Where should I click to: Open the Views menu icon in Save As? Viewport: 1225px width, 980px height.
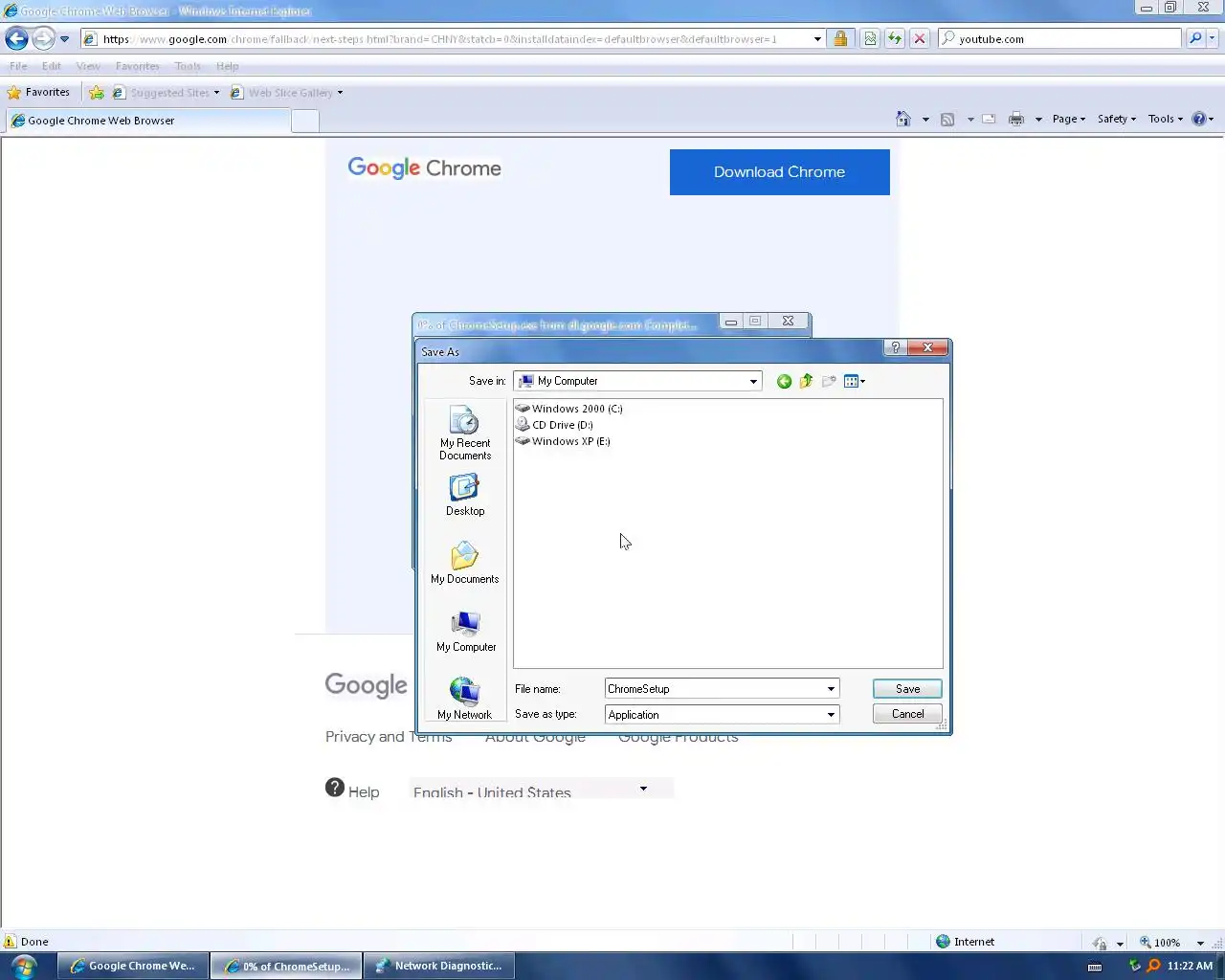coord(854,381)
